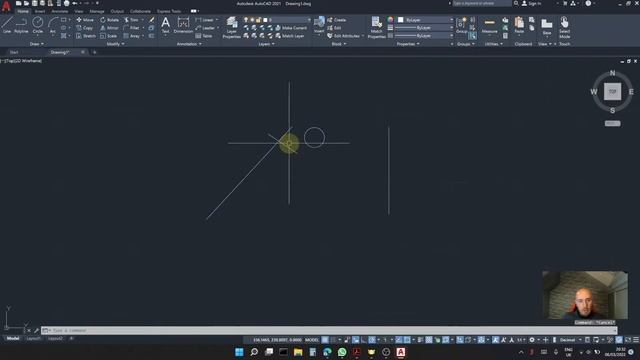Switch to the Start file tab

click(14, 52)
